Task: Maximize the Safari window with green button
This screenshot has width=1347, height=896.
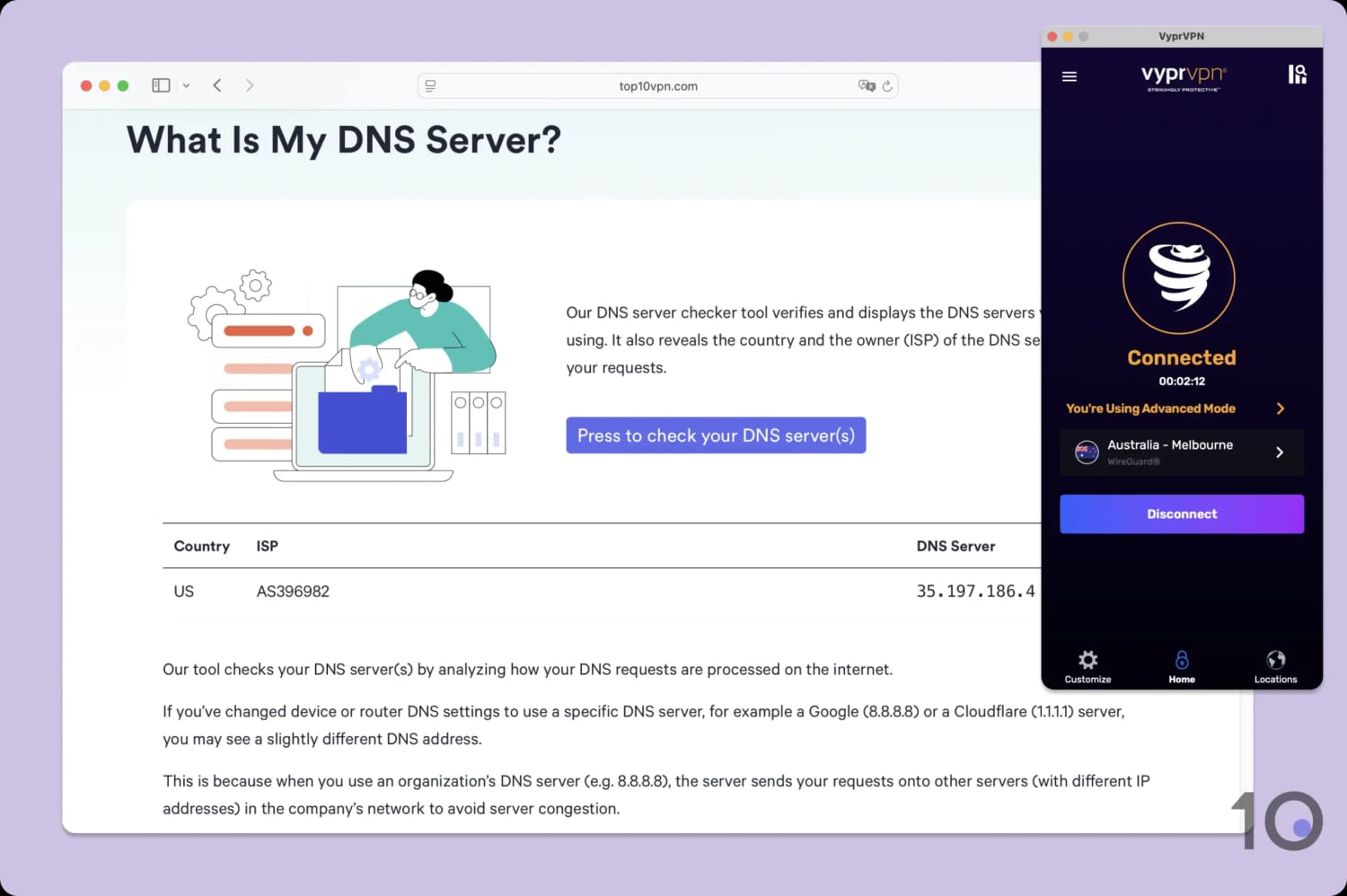Action: tap(123, 85)
